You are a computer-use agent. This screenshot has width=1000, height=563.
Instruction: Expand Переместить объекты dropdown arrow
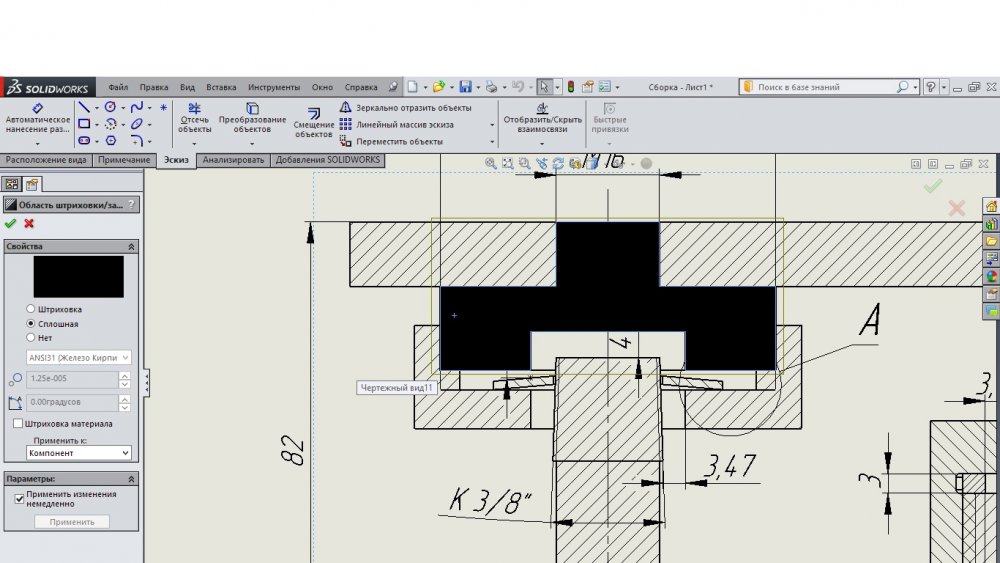tap(492, 142)
